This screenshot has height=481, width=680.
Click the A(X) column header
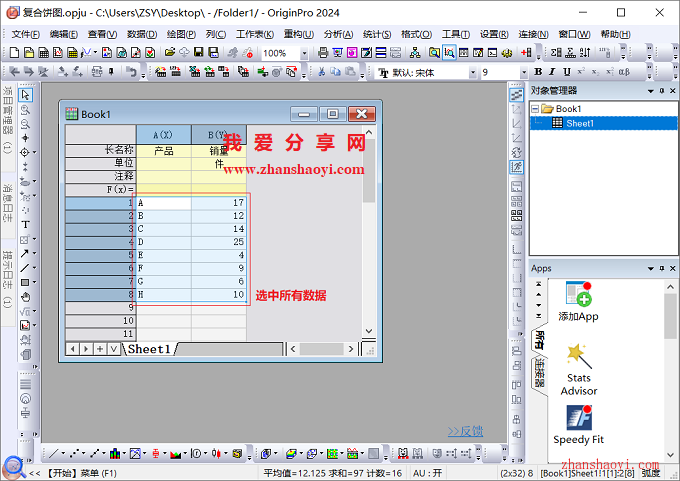(x=163, y=135)
